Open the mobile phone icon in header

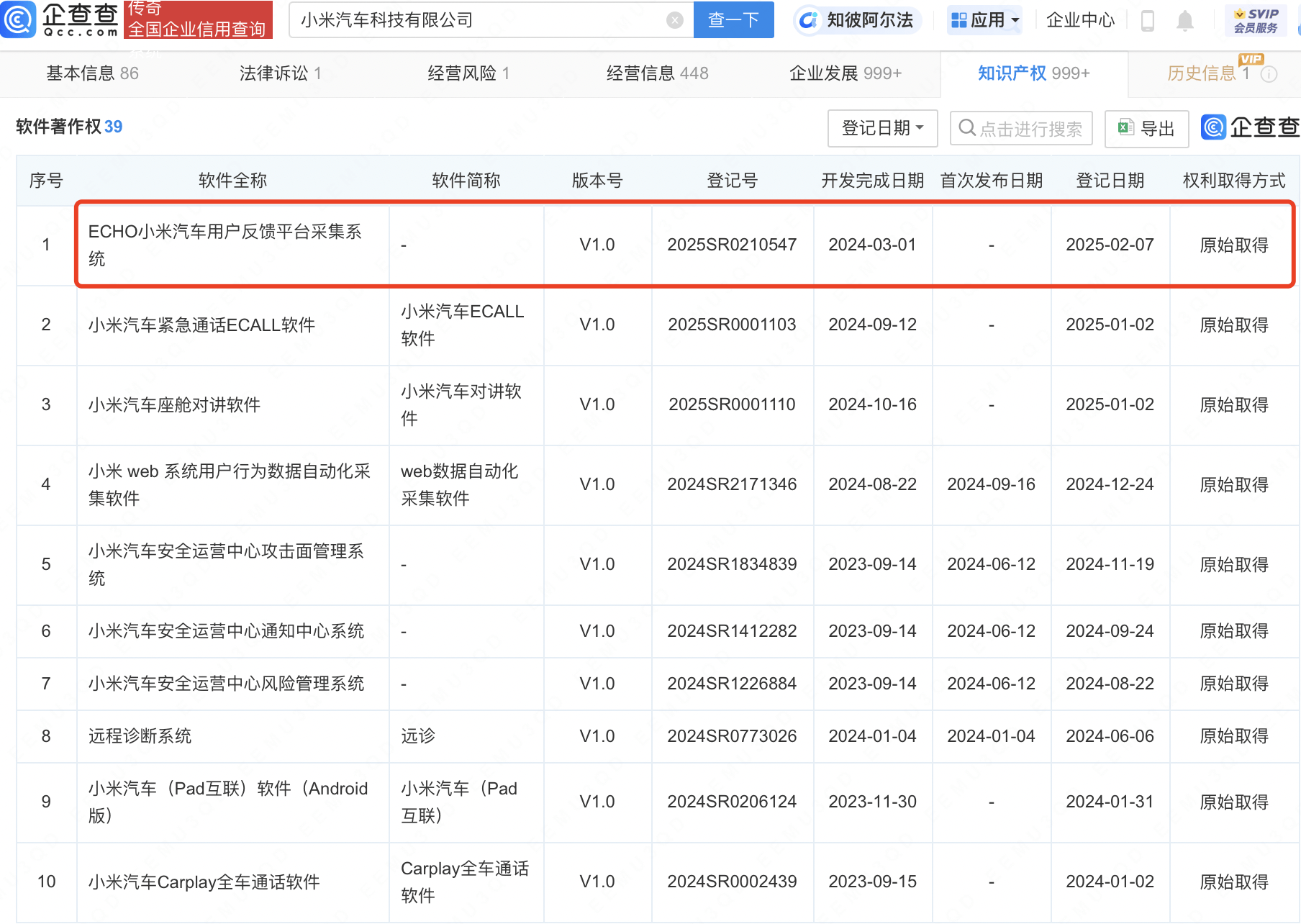(1148, 21)
